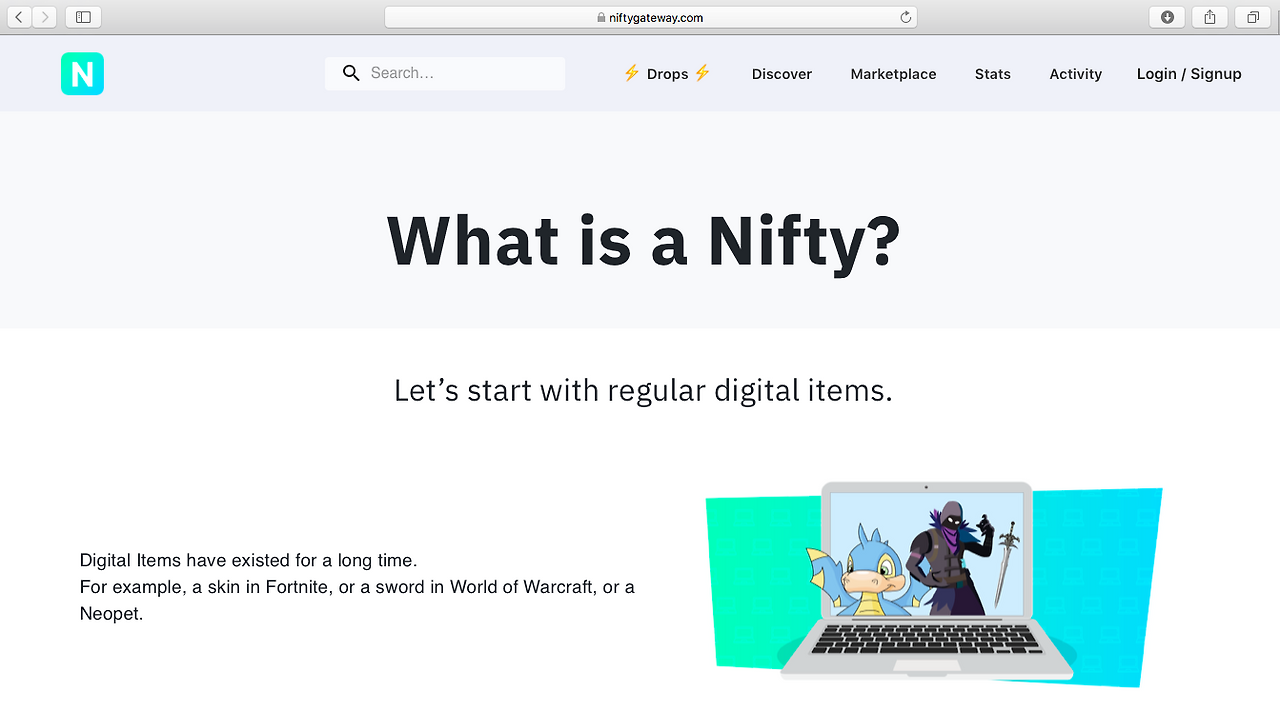Click Login / Signup

pyautogui.click(x=1189, y=74)
